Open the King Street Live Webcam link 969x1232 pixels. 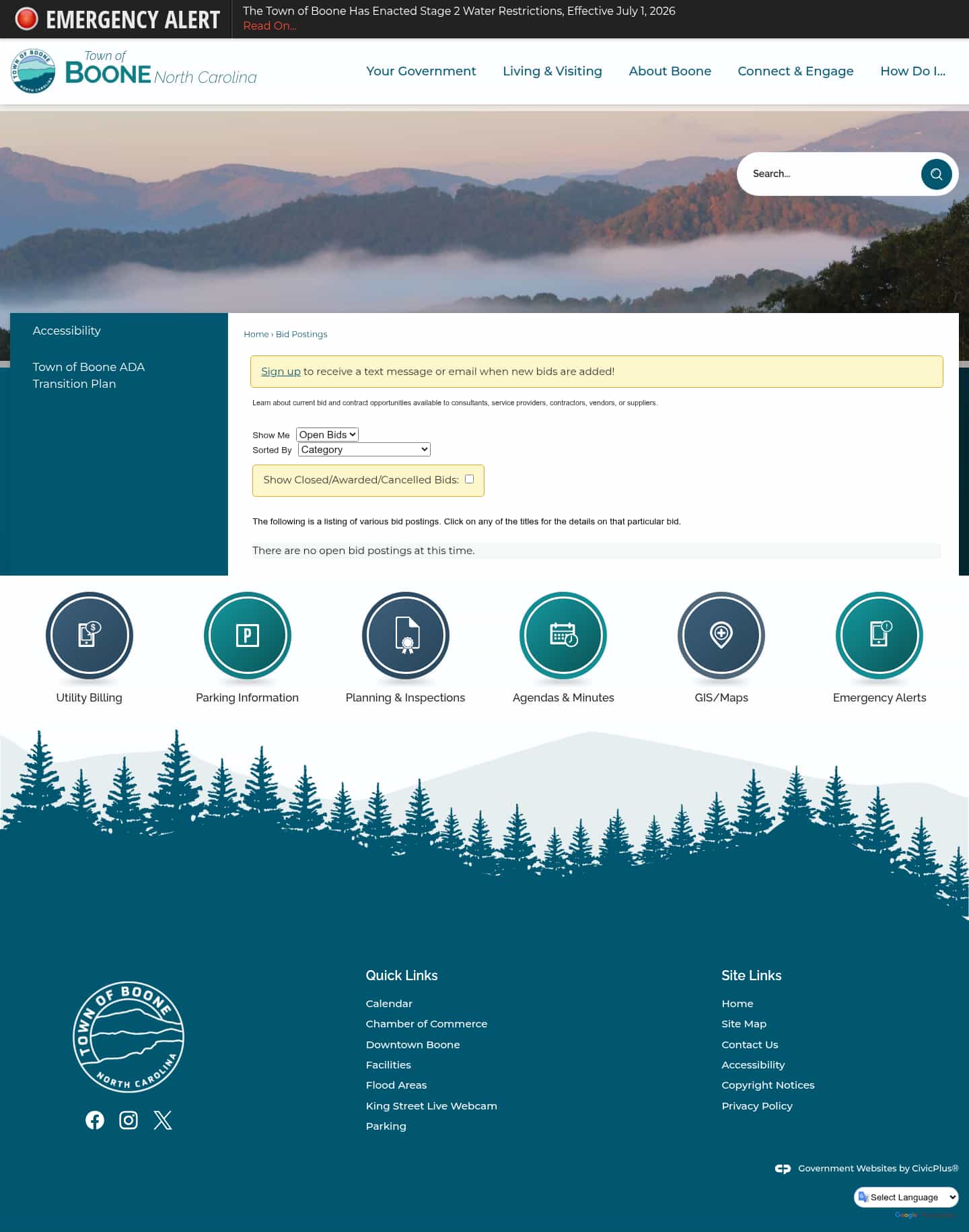point(431,1105)
